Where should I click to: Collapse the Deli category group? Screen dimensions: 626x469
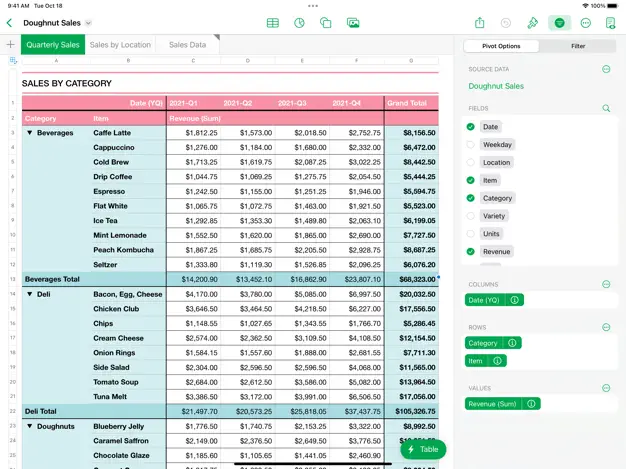[29, 295]
